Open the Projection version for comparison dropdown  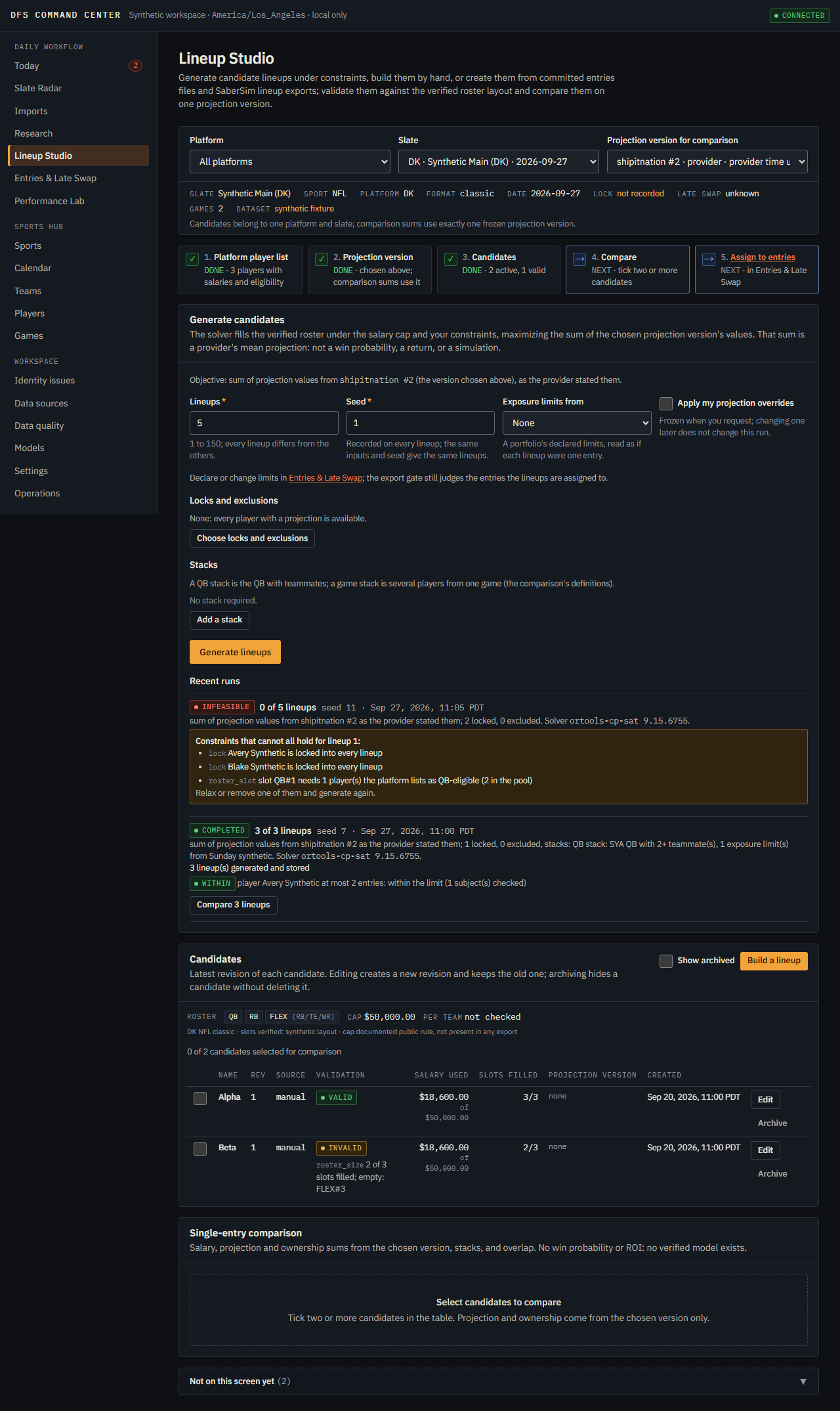click(x=707, y=162)
